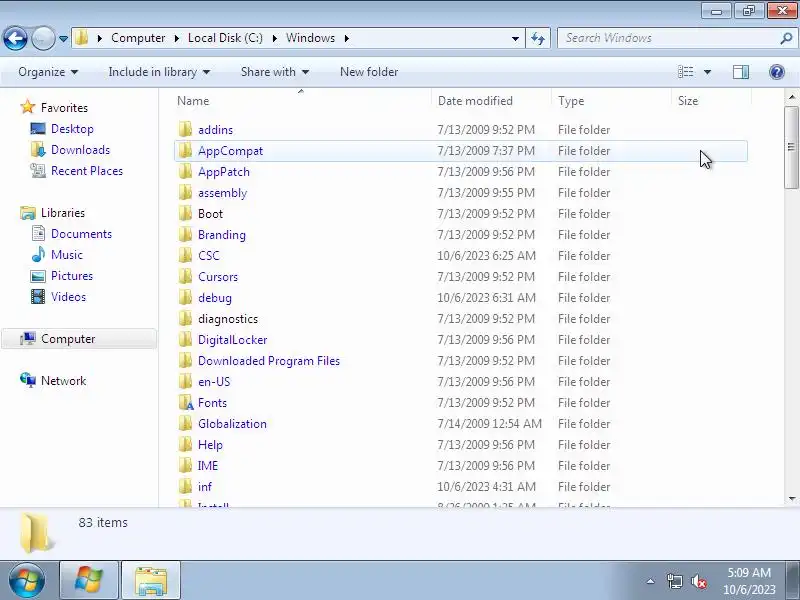Click the file list scroll up arrow
The height and width of the screenshot is (600, 800).
[x=792, y=96]
